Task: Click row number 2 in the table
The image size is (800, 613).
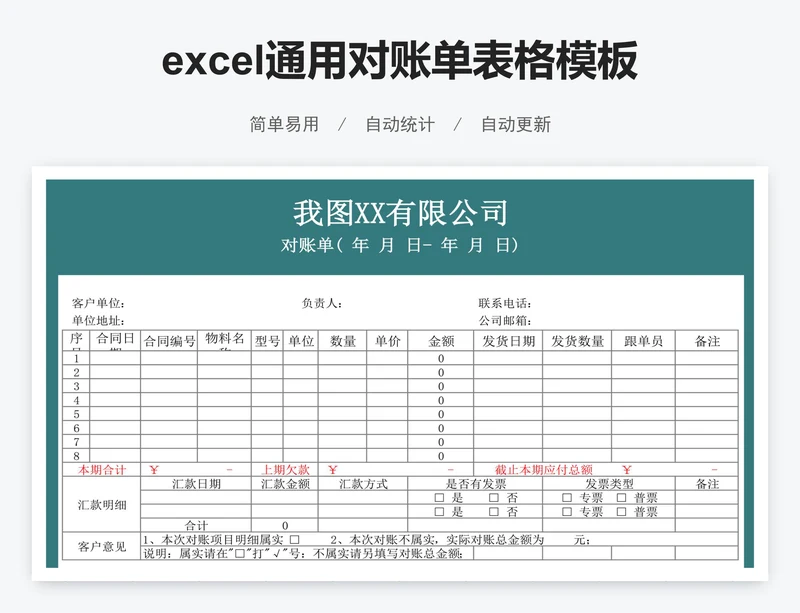Action: (77, 372)
